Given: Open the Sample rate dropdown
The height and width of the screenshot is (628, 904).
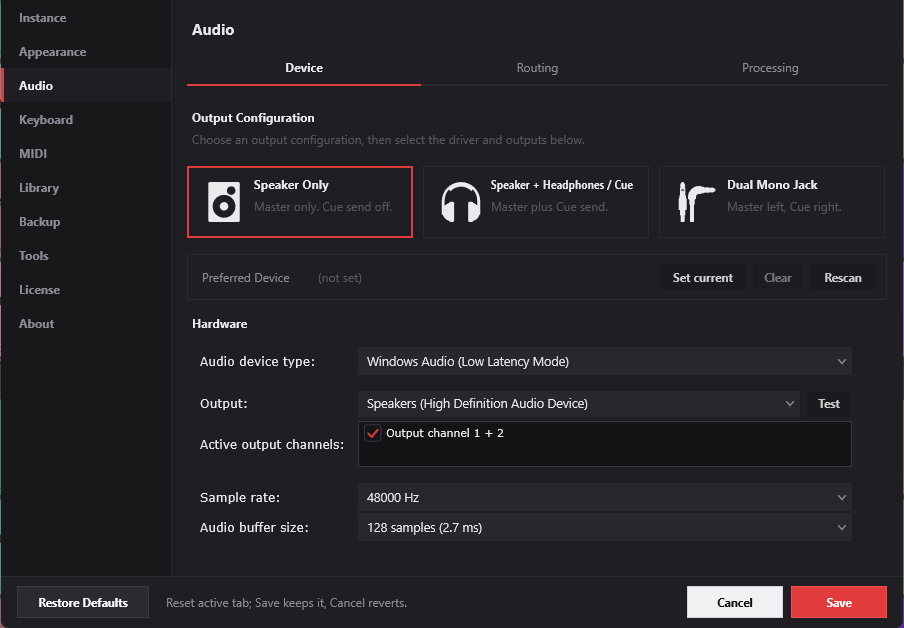Looking at the screenshot, I should point(605,498).
